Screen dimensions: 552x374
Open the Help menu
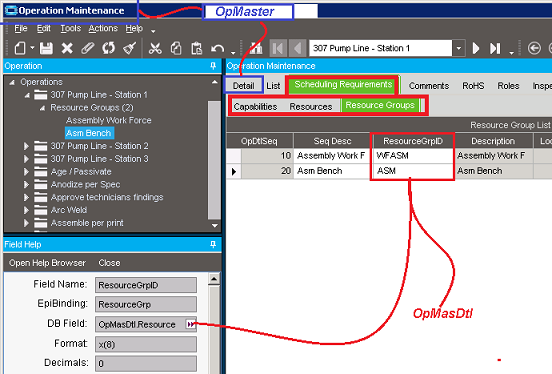coord(134,29)
